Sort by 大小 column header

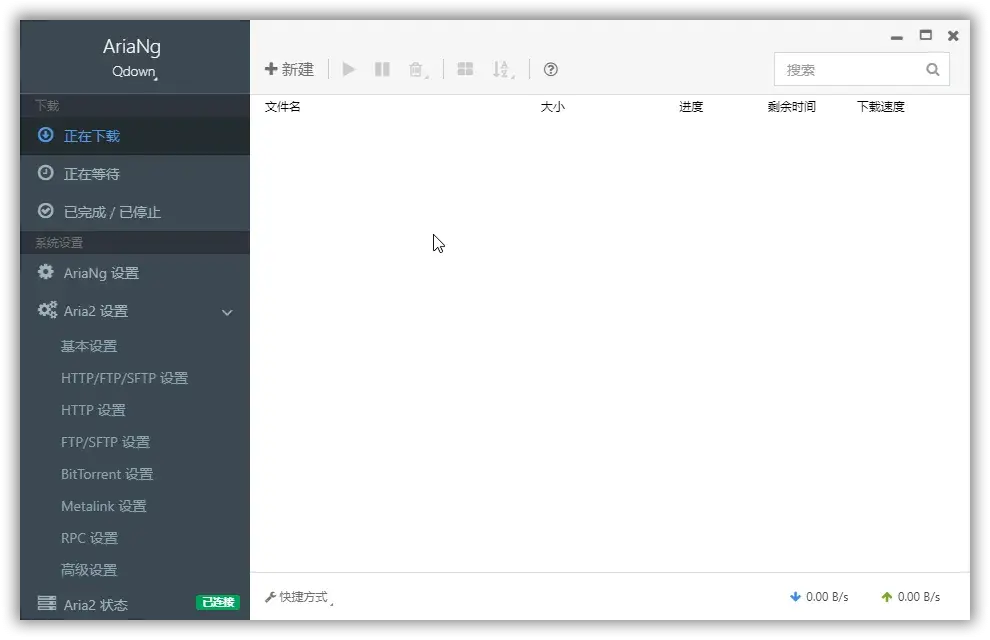(552, 107)
